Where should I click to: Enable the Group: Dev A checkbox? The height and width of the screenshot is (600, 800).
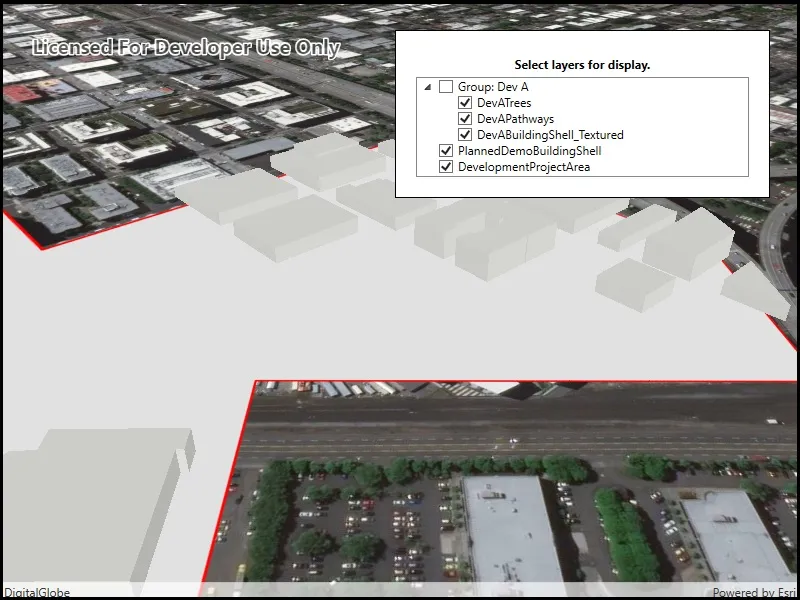(x=446, y=87)
